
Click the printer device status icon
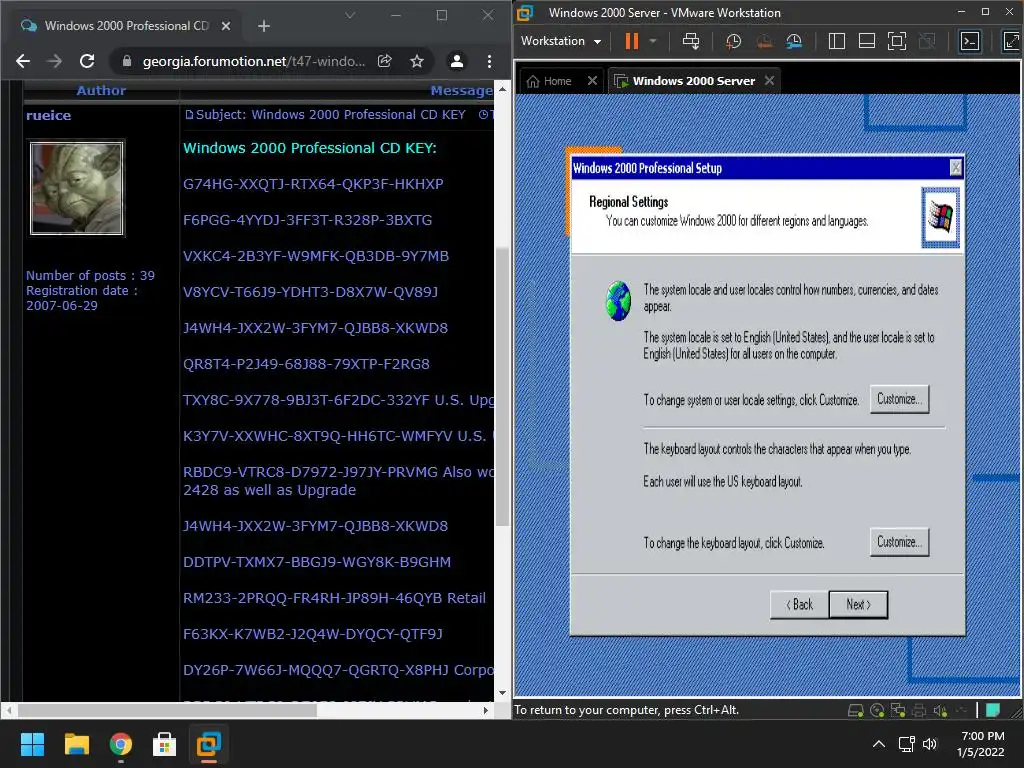point(920,710)
